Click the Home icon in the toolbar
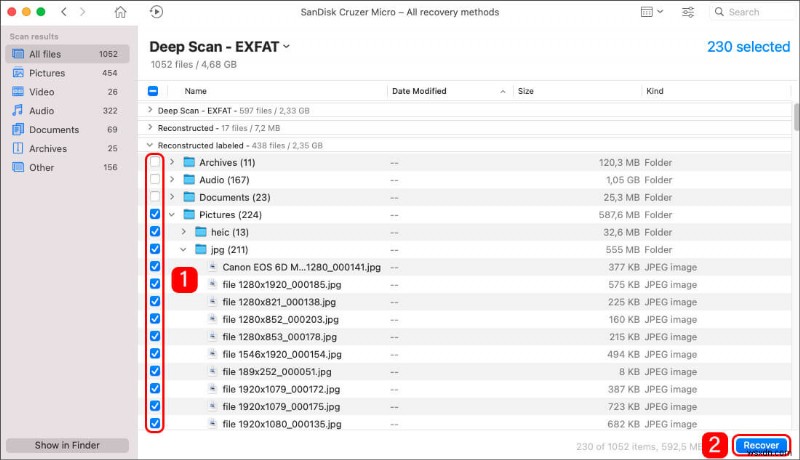 coord(120,12)
